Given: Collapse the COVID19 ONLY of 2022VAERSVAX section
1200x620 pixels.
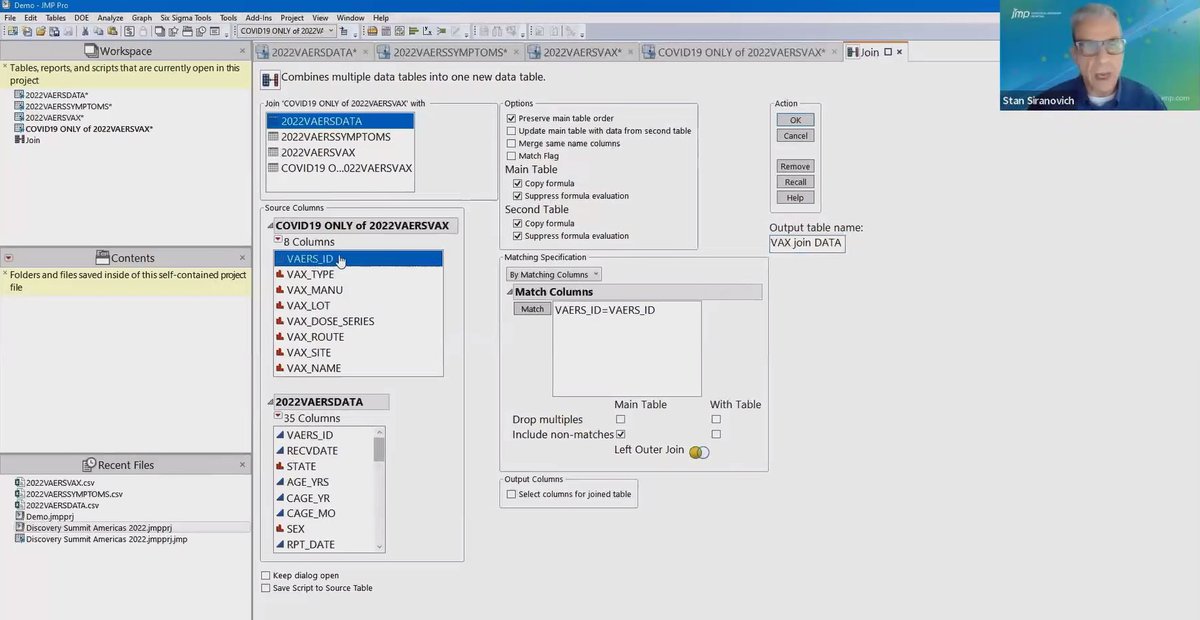Looking at the screenshot, I should tap(270, 226).
